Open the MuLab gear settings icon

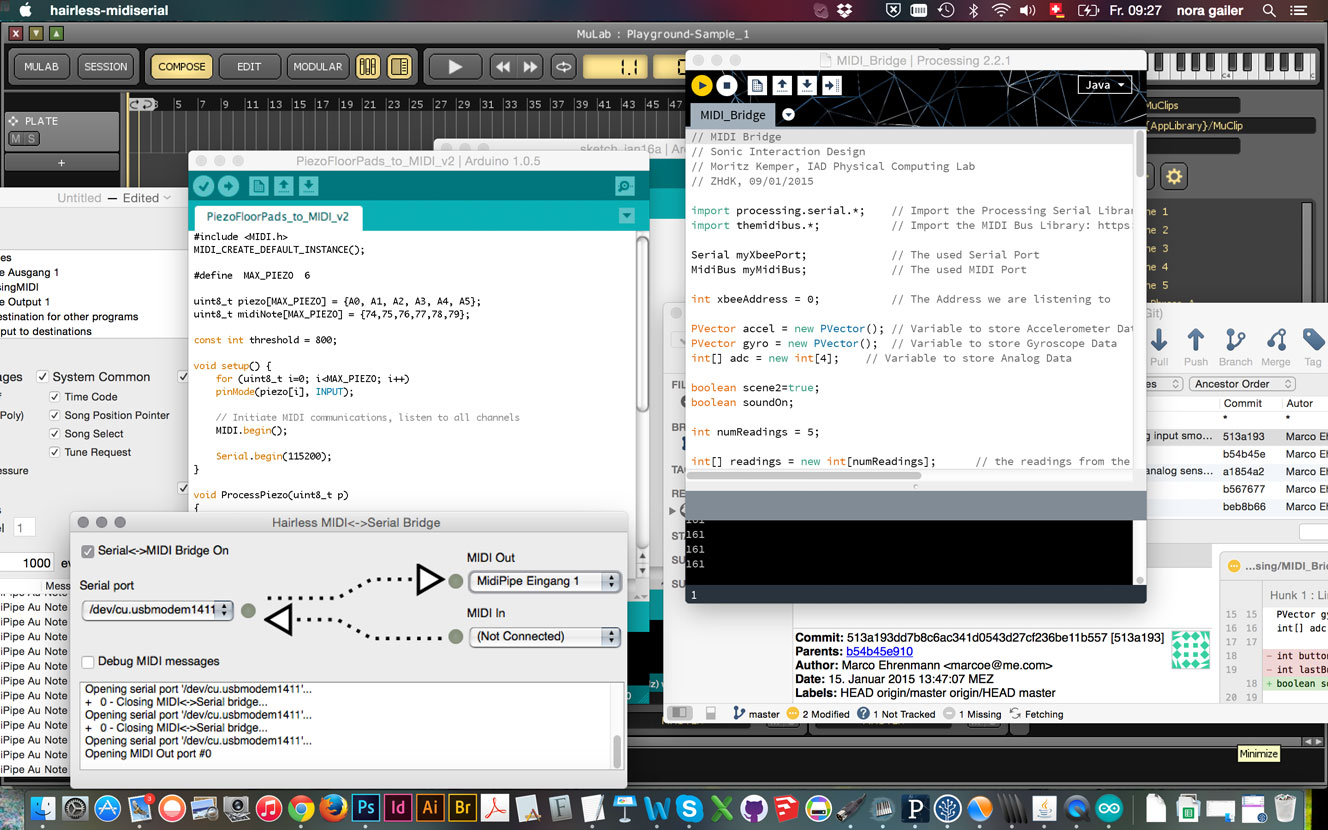1174,177
